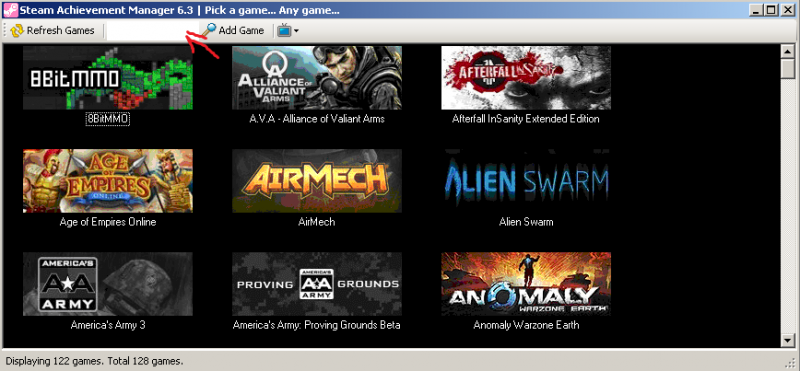Click the scrollbar up arrow
This screenshot has height=371, width=800.
(788, 52)
